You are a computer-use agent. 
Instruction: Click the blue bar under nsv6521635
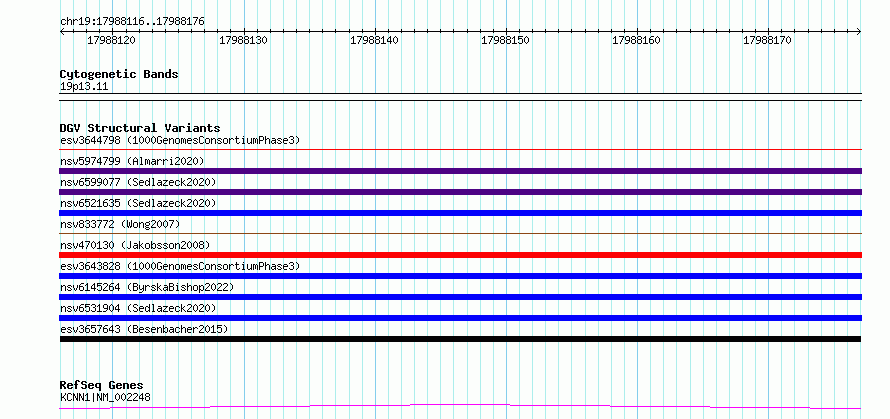coord(460,213)
